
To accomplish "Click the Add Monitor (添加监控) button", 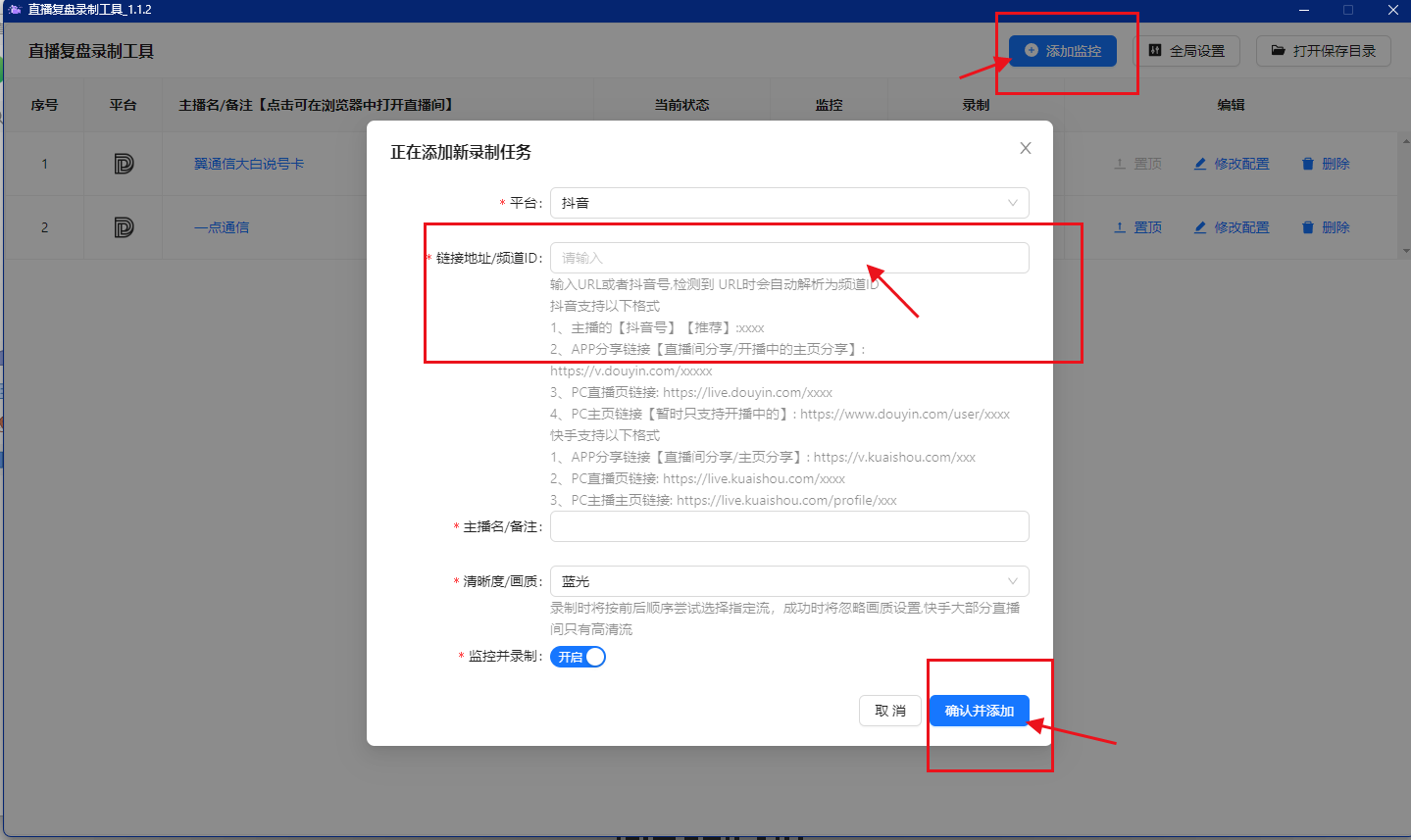I will point(1062,51).
